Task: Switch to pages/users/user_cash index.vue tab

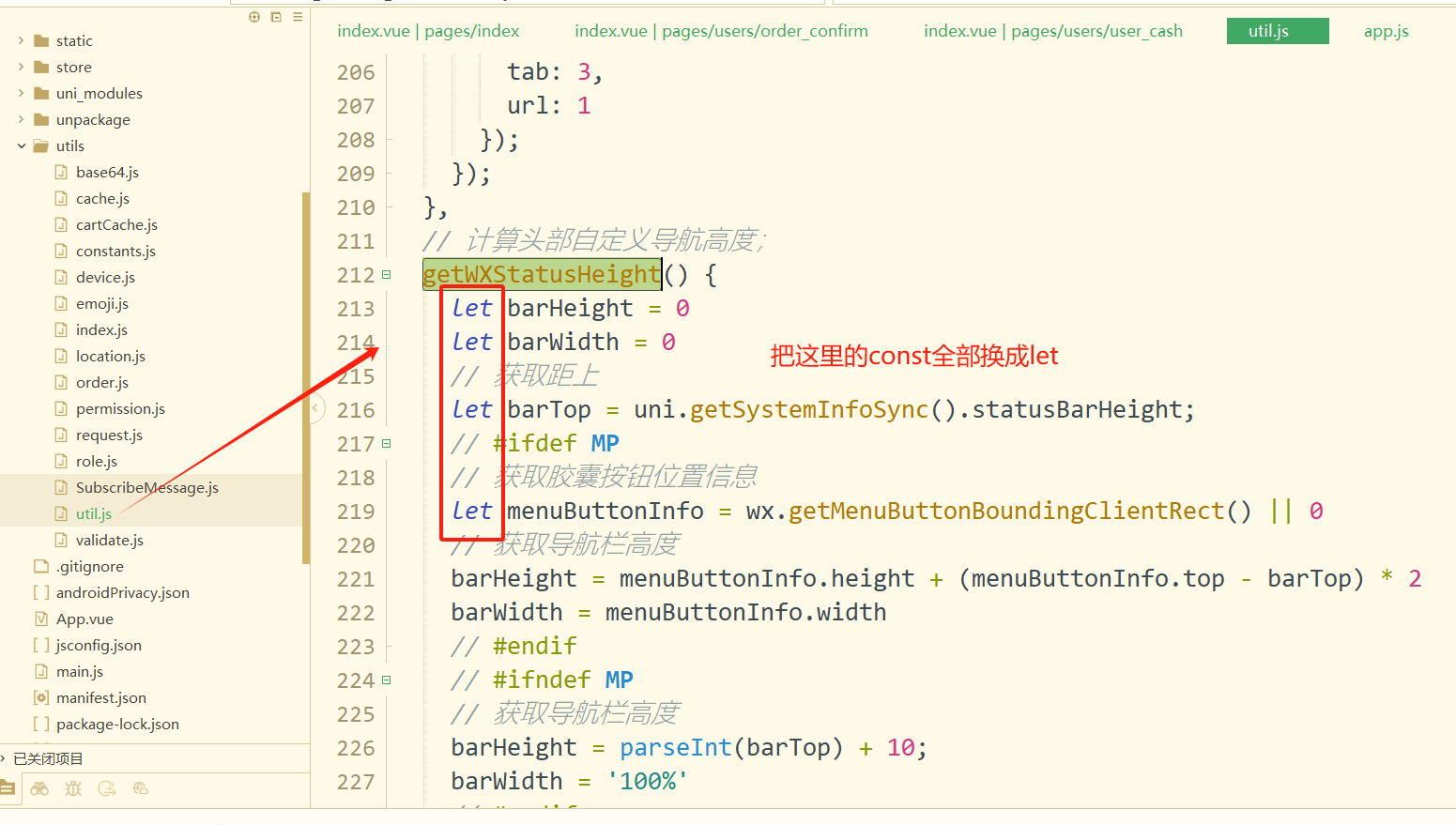Action: click(1053, 31)
